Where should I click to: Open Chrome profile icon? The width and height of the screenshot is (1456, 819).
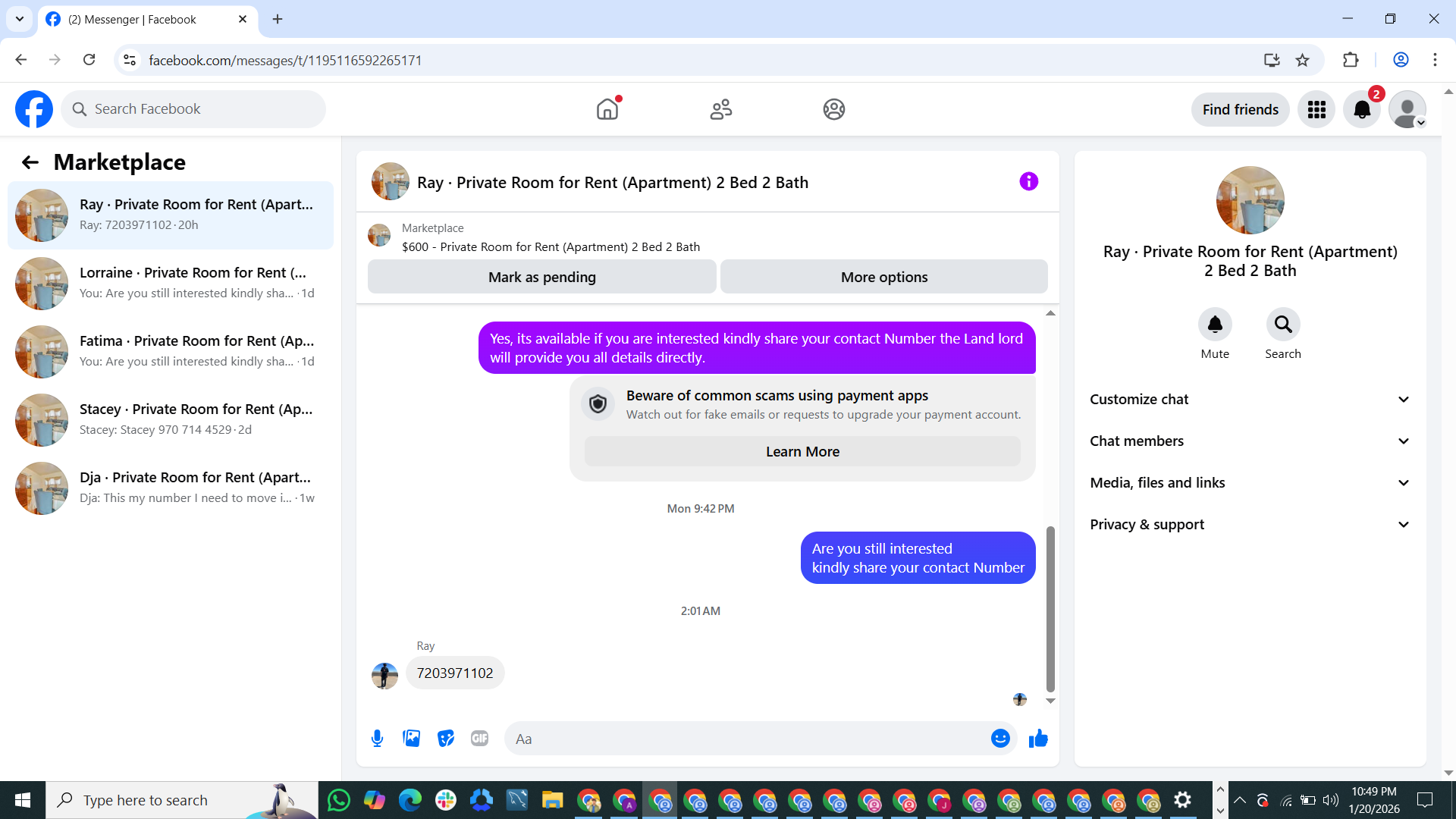click(x=1401, y=60)
